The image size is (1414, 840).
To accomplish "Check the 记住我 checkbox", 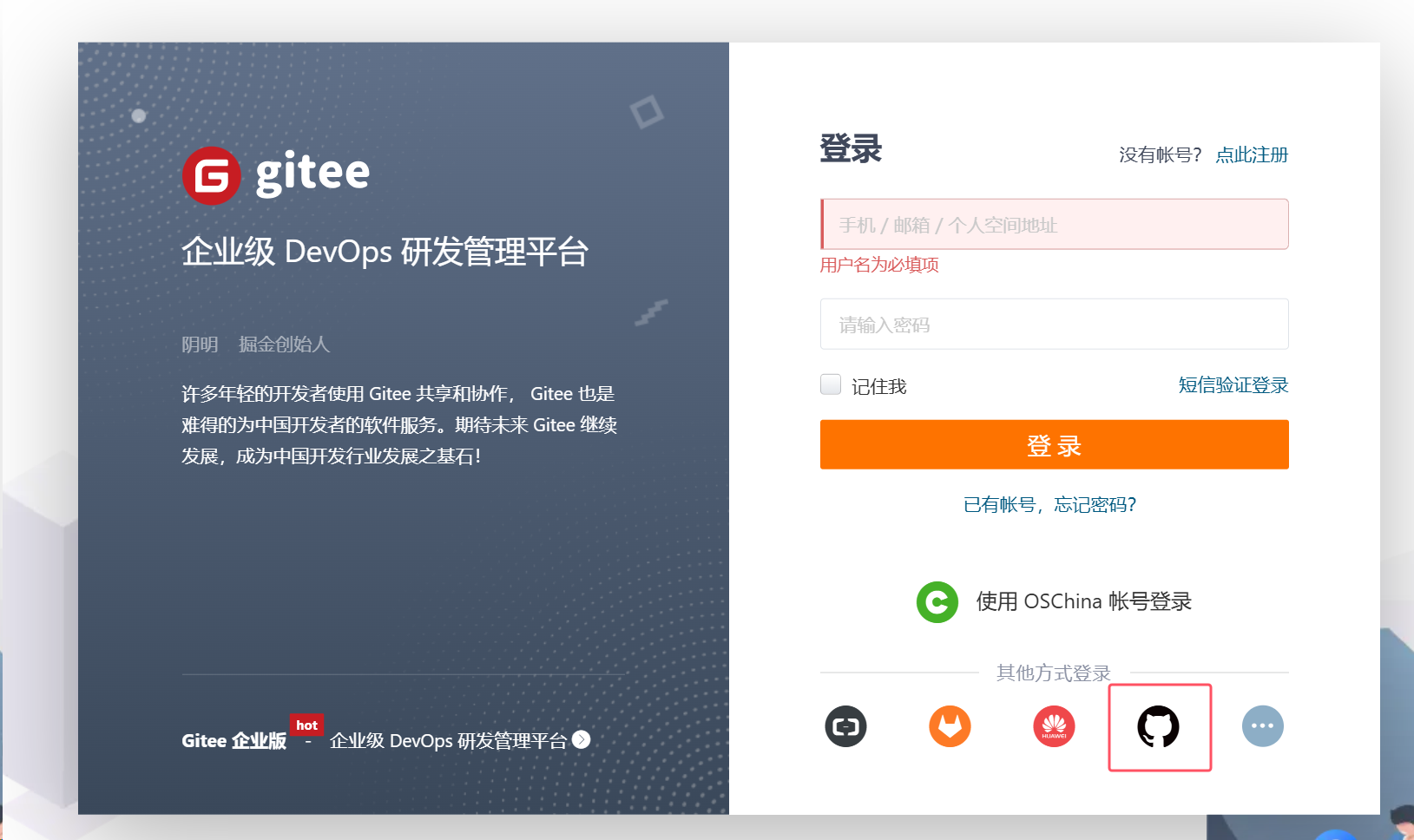I will (831, 384).
